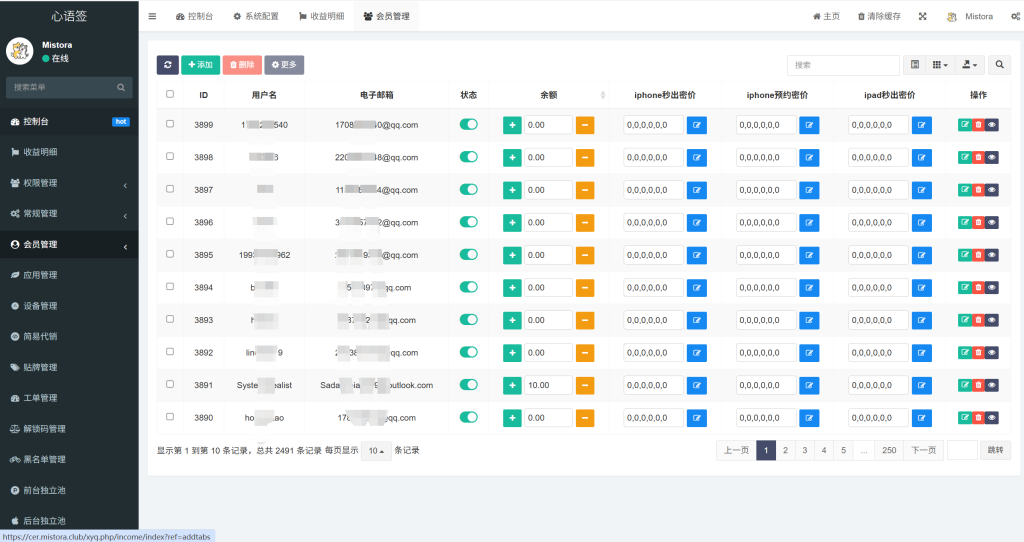1024x542 pixels.
Task: Click orange minus balance button for ID 3899
Action: point(585,125)
